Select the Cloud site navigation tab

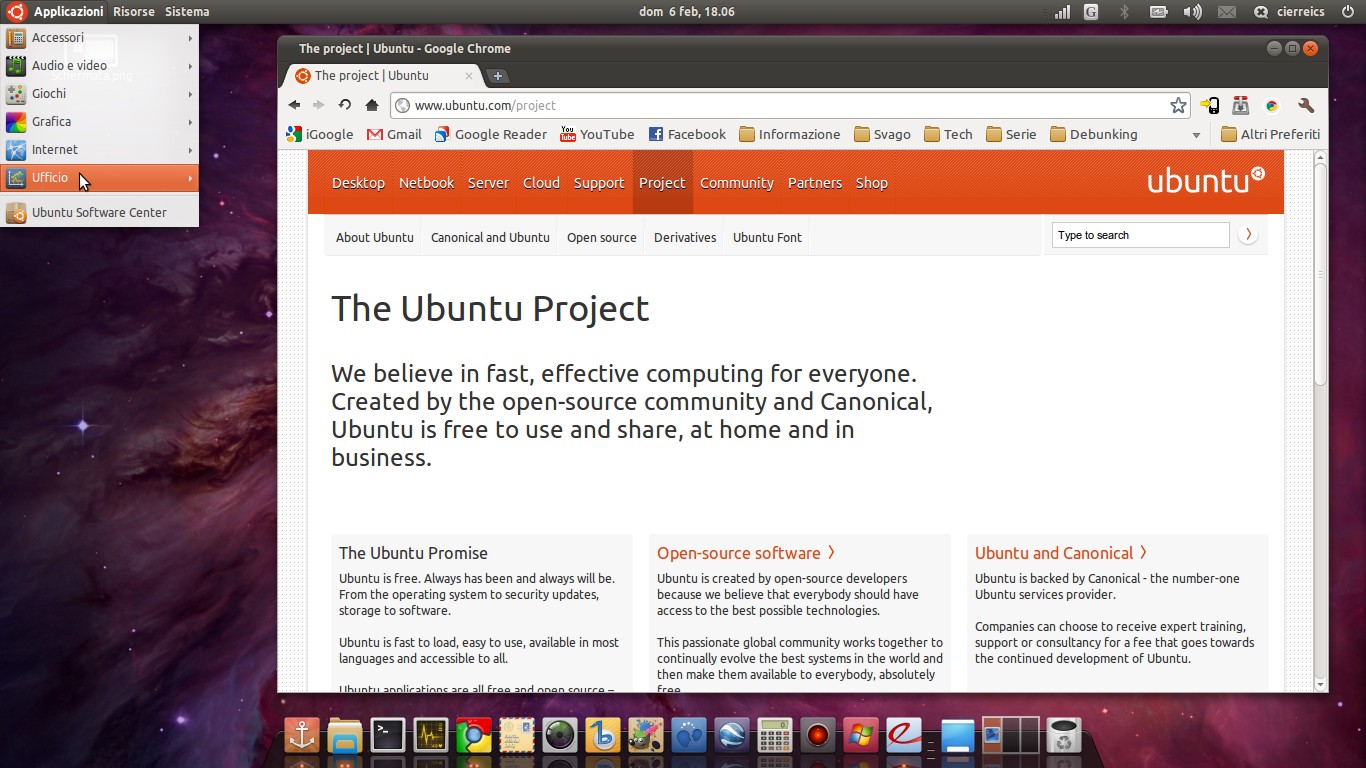tap(541, 183)
